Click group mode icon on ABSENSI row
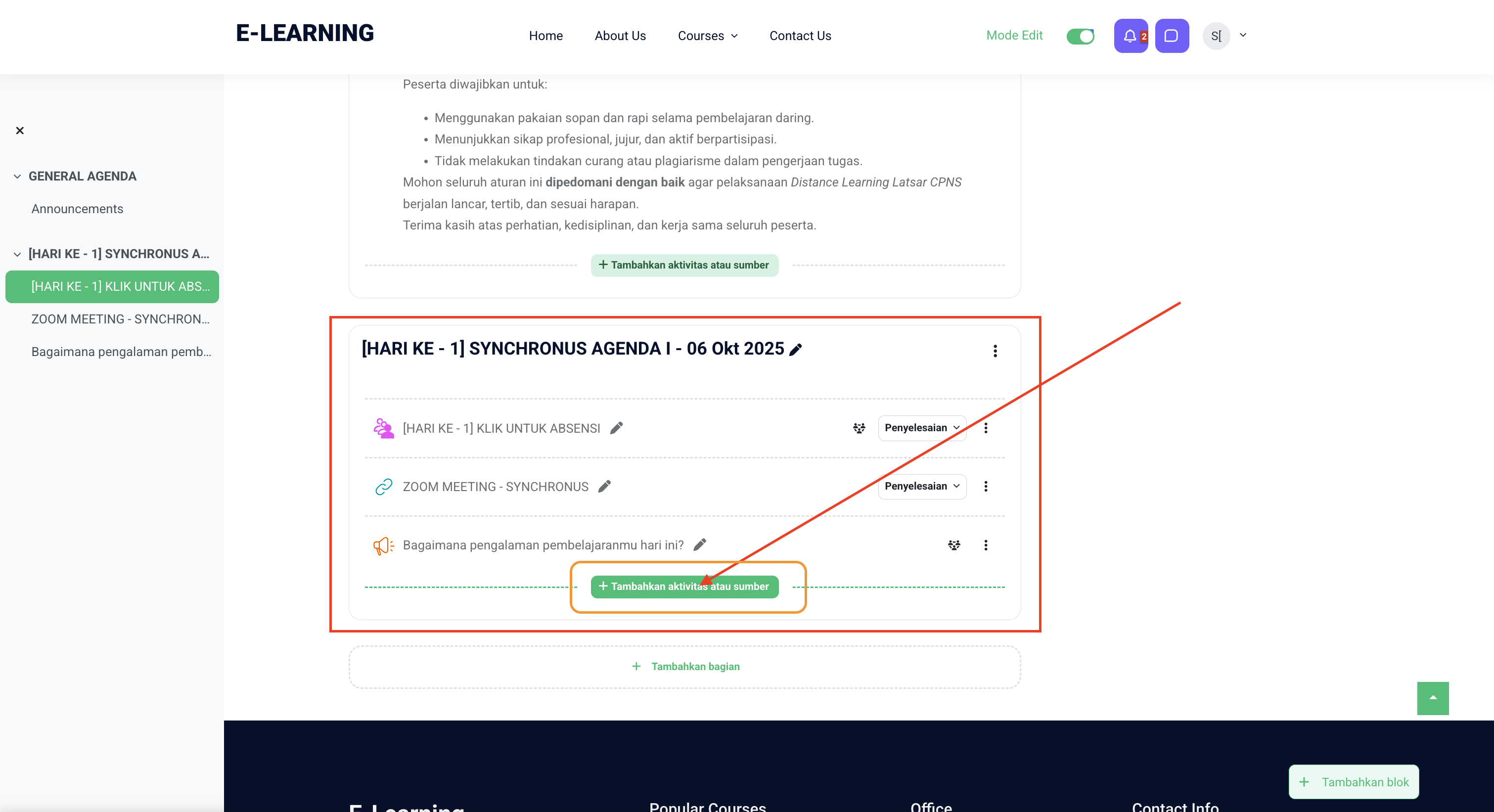This screenshot has height=812, width=1494. click(859, 428)
